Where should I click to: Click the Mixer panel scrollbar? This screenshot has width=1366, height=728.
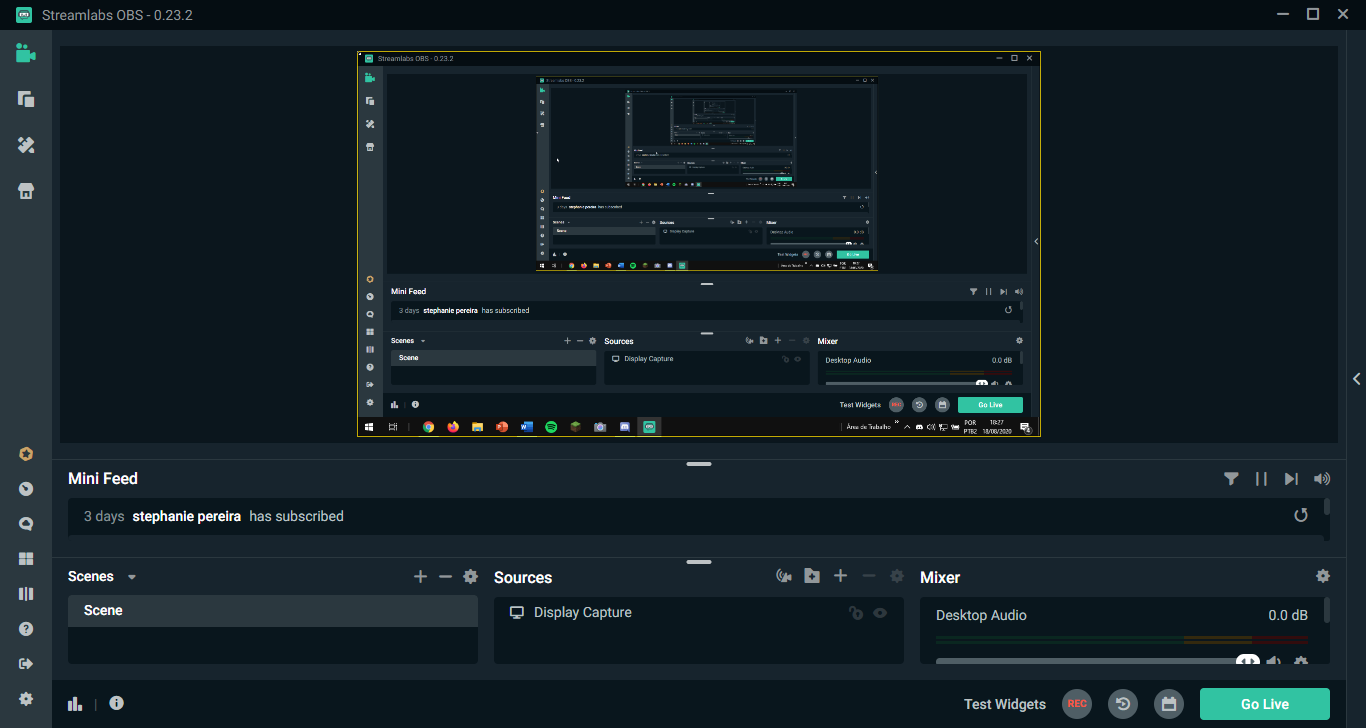[x=1327, y=611]
